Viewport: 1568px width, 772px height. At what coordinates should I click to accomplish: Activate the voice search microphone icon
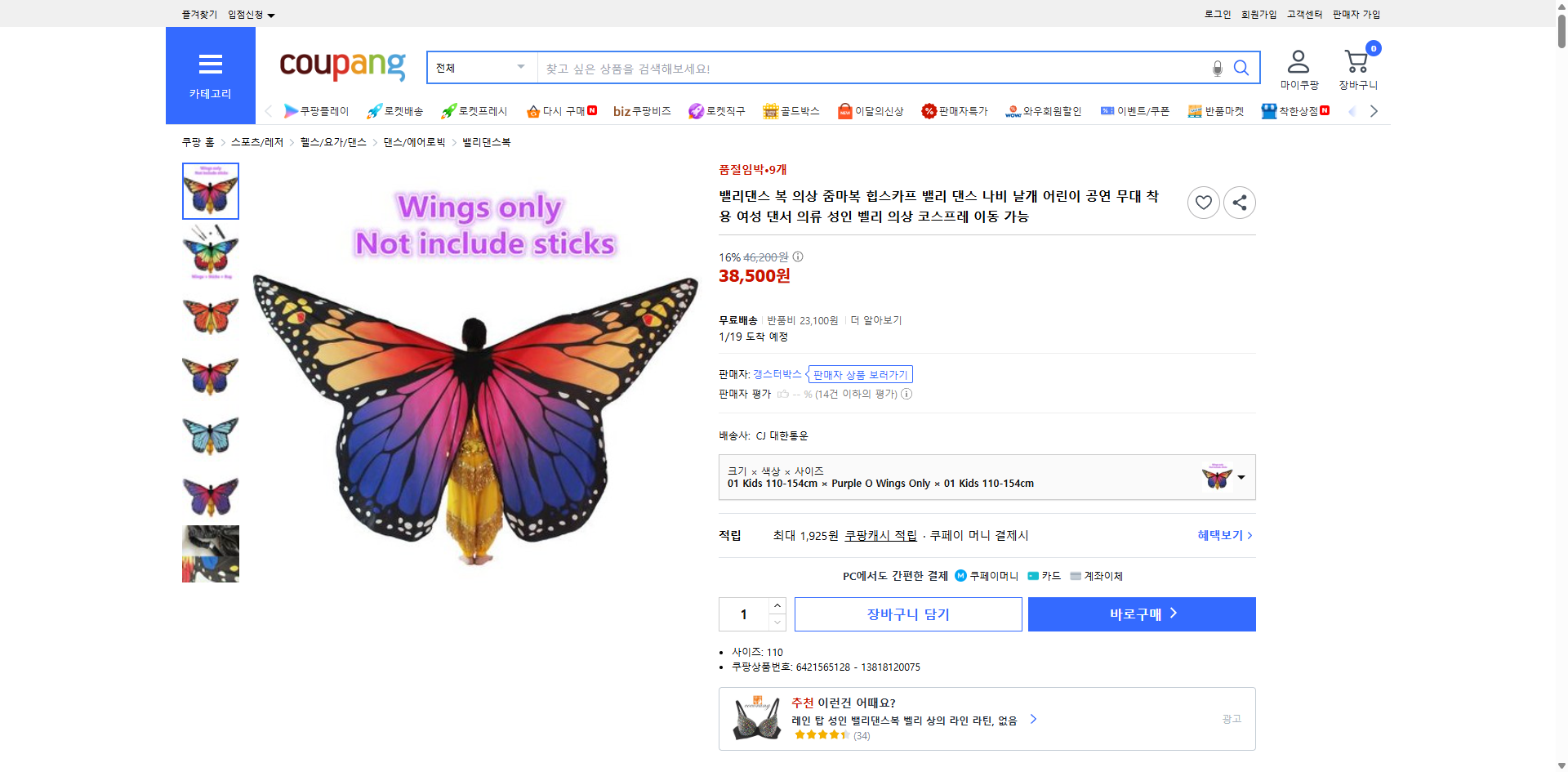point(1217,69)
